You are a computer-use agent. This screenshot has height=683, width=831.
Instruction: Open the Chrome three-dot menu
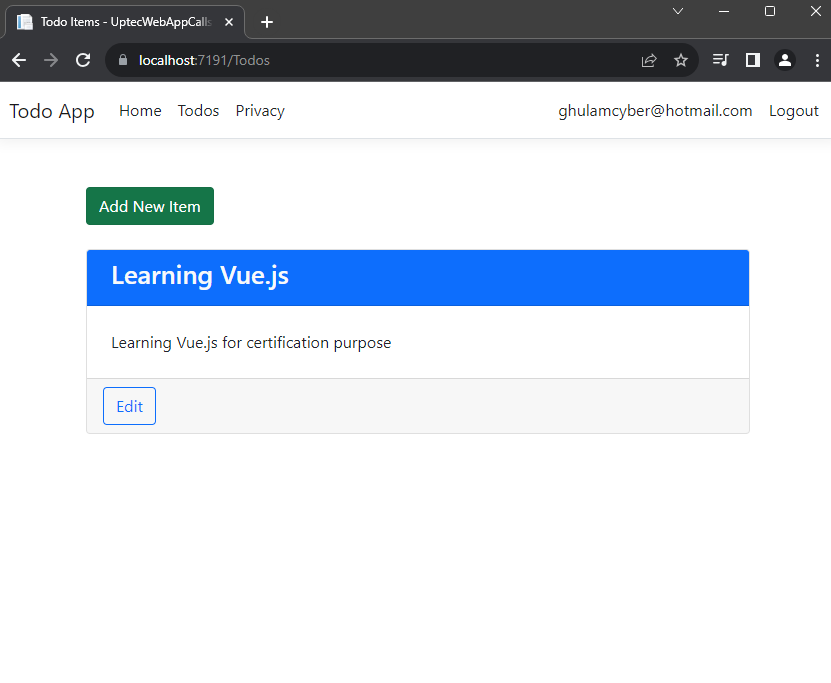[x=817, y=60]
